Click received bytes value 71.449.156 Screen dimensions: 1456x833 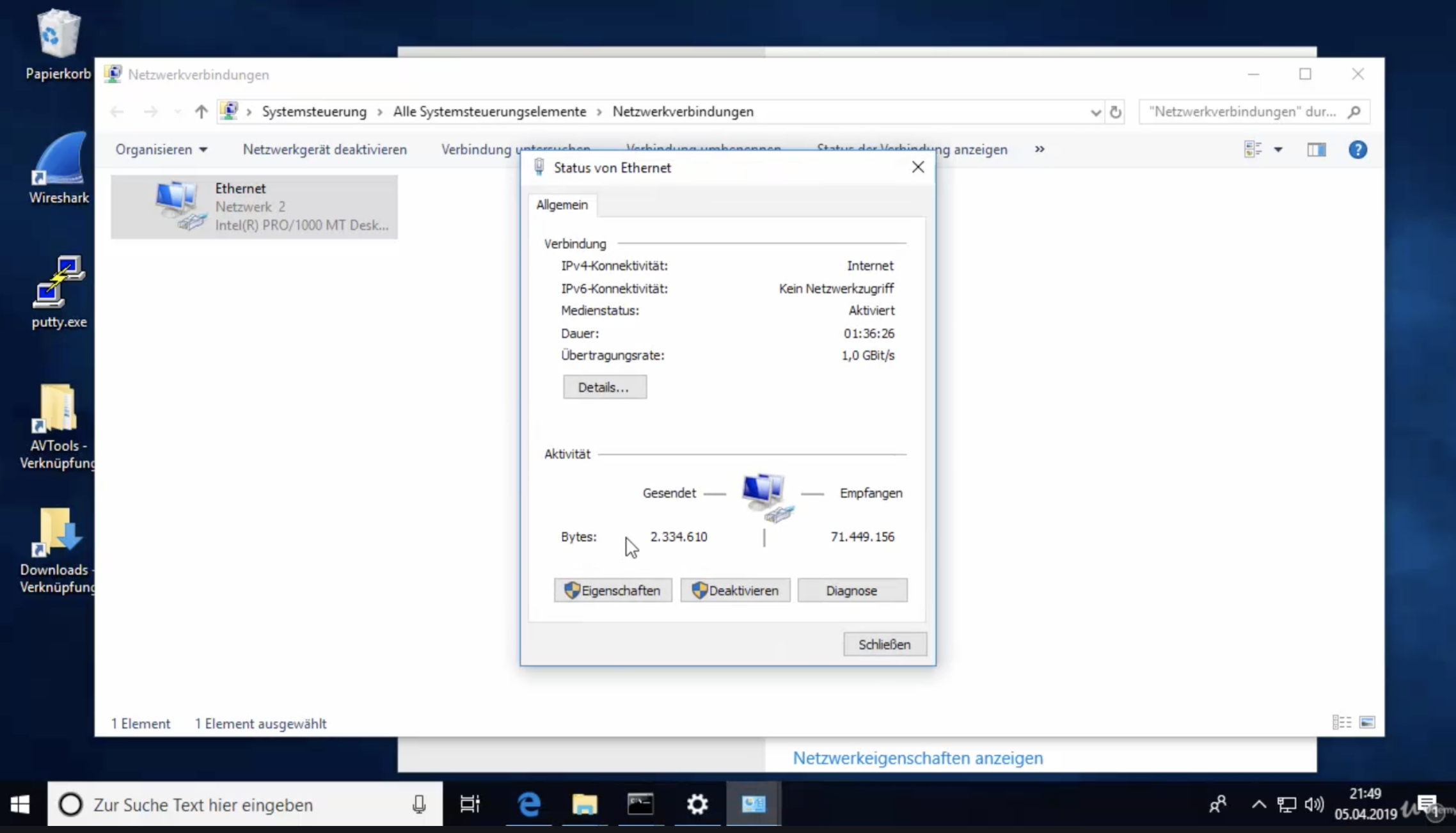tap(862, 537)
